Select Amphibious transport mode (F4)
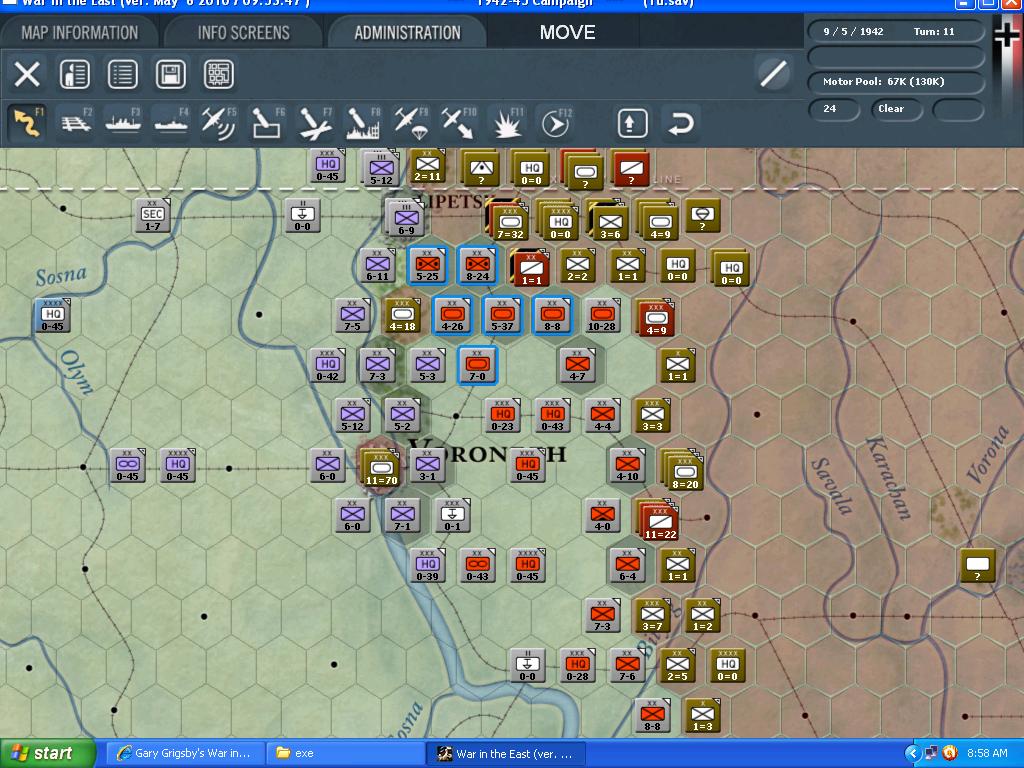The image size is (1024, 768). tap(171, 122)
